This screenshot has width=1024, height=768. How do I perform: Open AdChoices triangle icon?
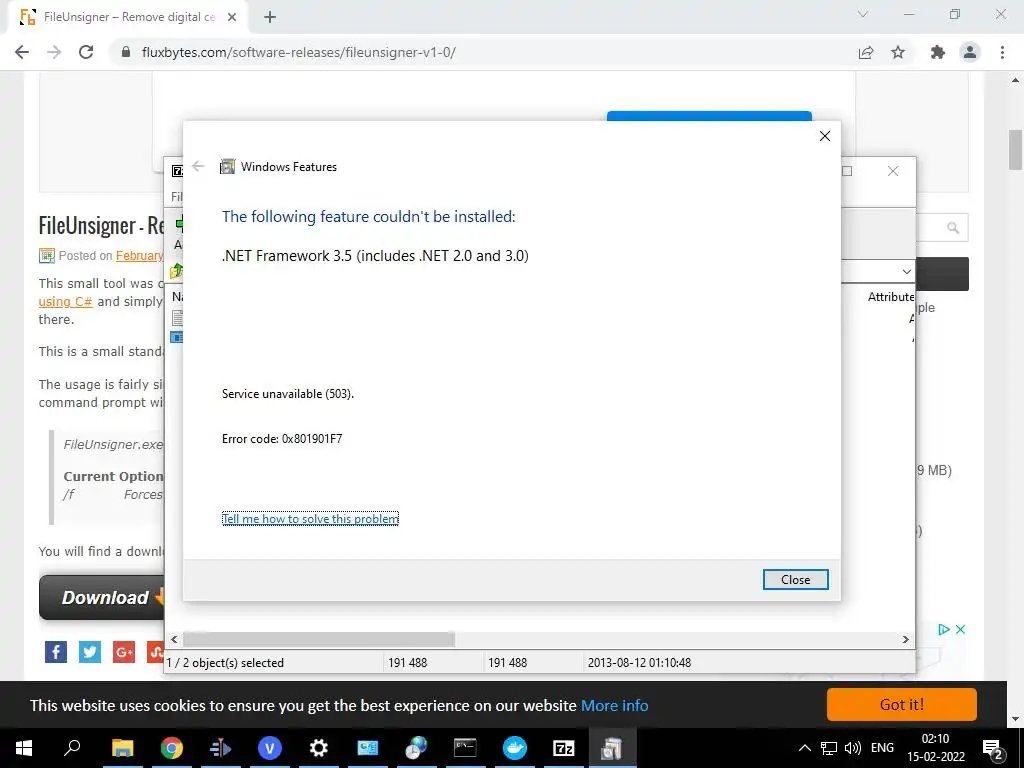[x=944, y=630]
